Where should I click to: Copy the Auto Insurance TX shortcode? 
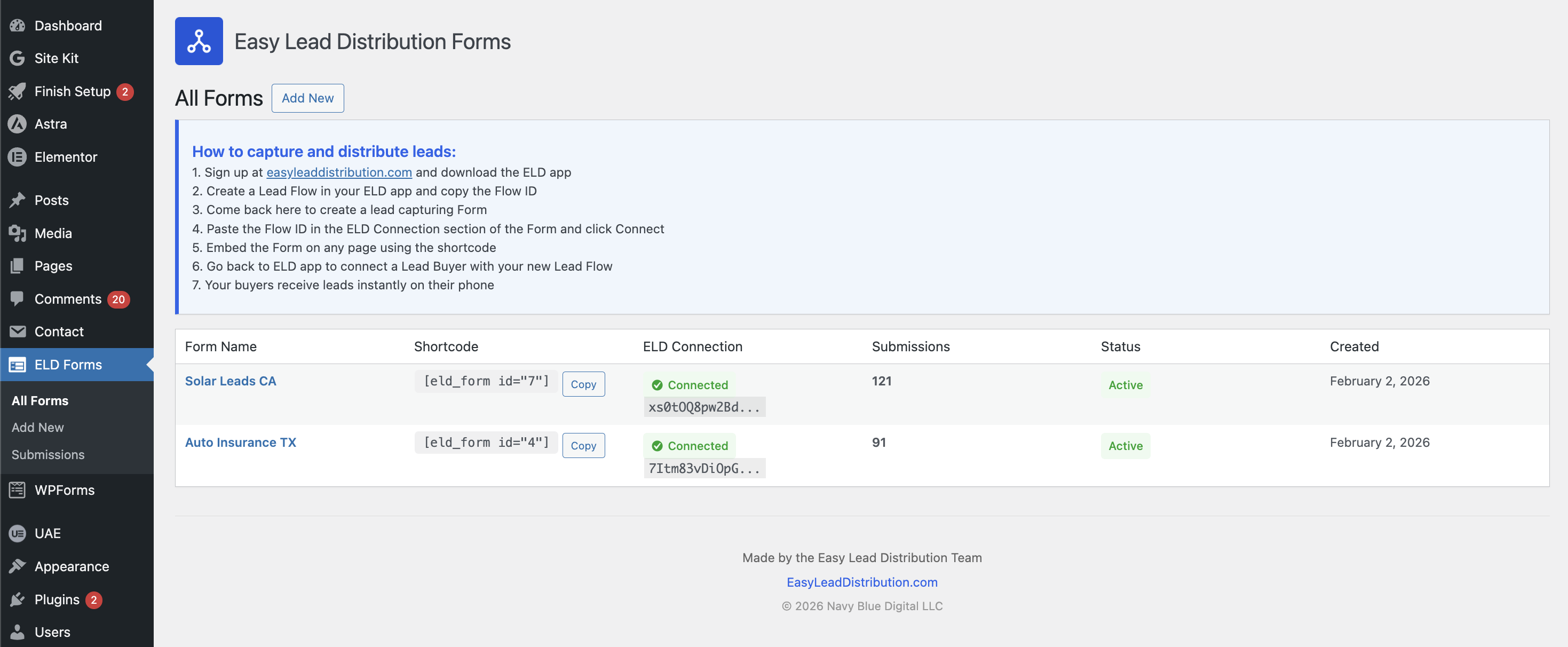click(x=583, y=445)
